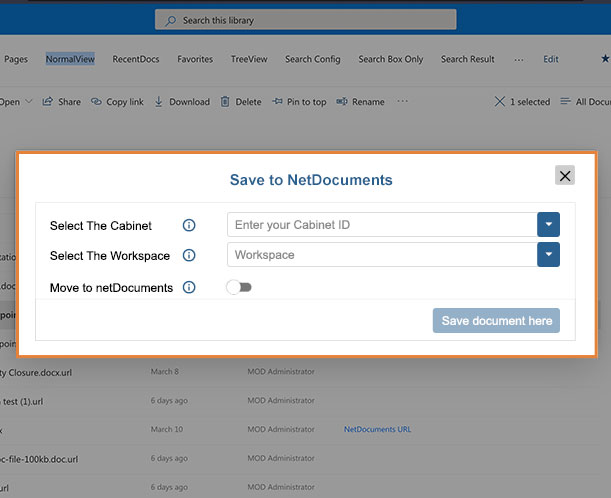The height and width of the screenshot is (498, 611).
Task: Open command bar overflow ellipsis
Action: point(403,101)
